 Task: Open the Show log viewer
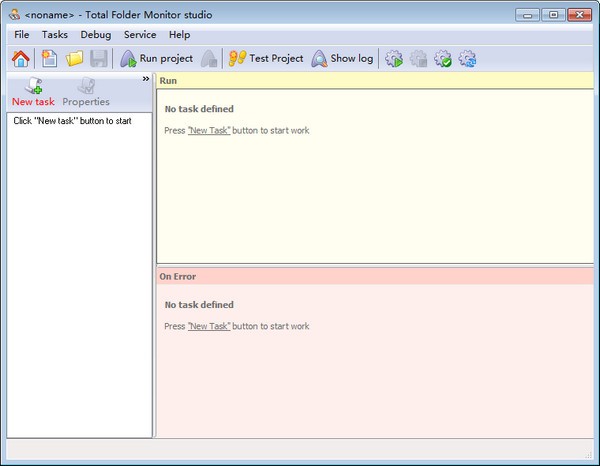342,59
